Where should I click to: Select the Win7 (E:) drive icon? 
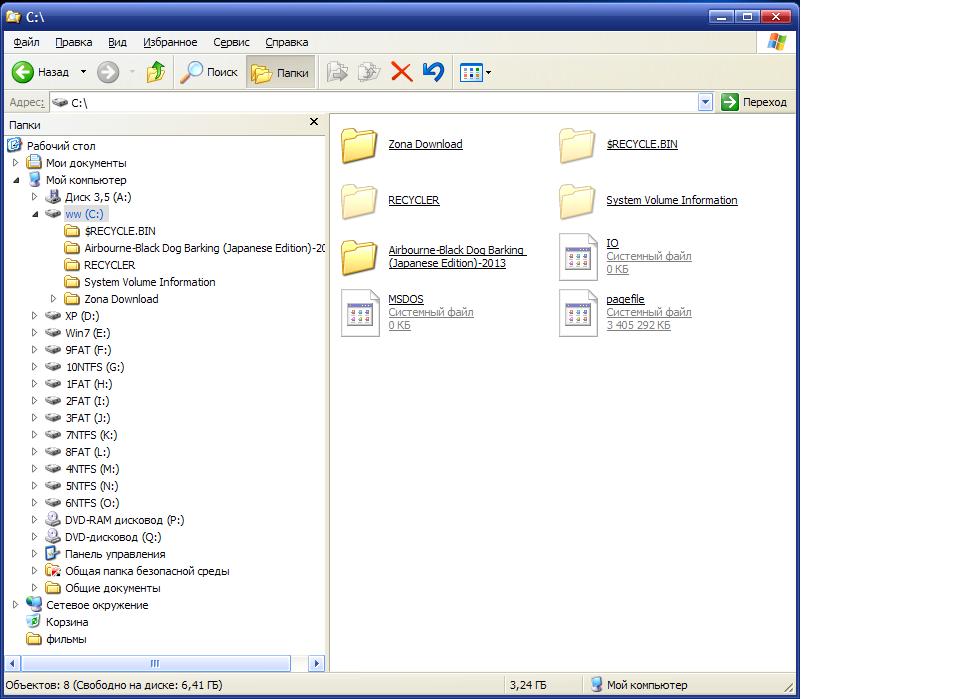[x=53, y=332]
